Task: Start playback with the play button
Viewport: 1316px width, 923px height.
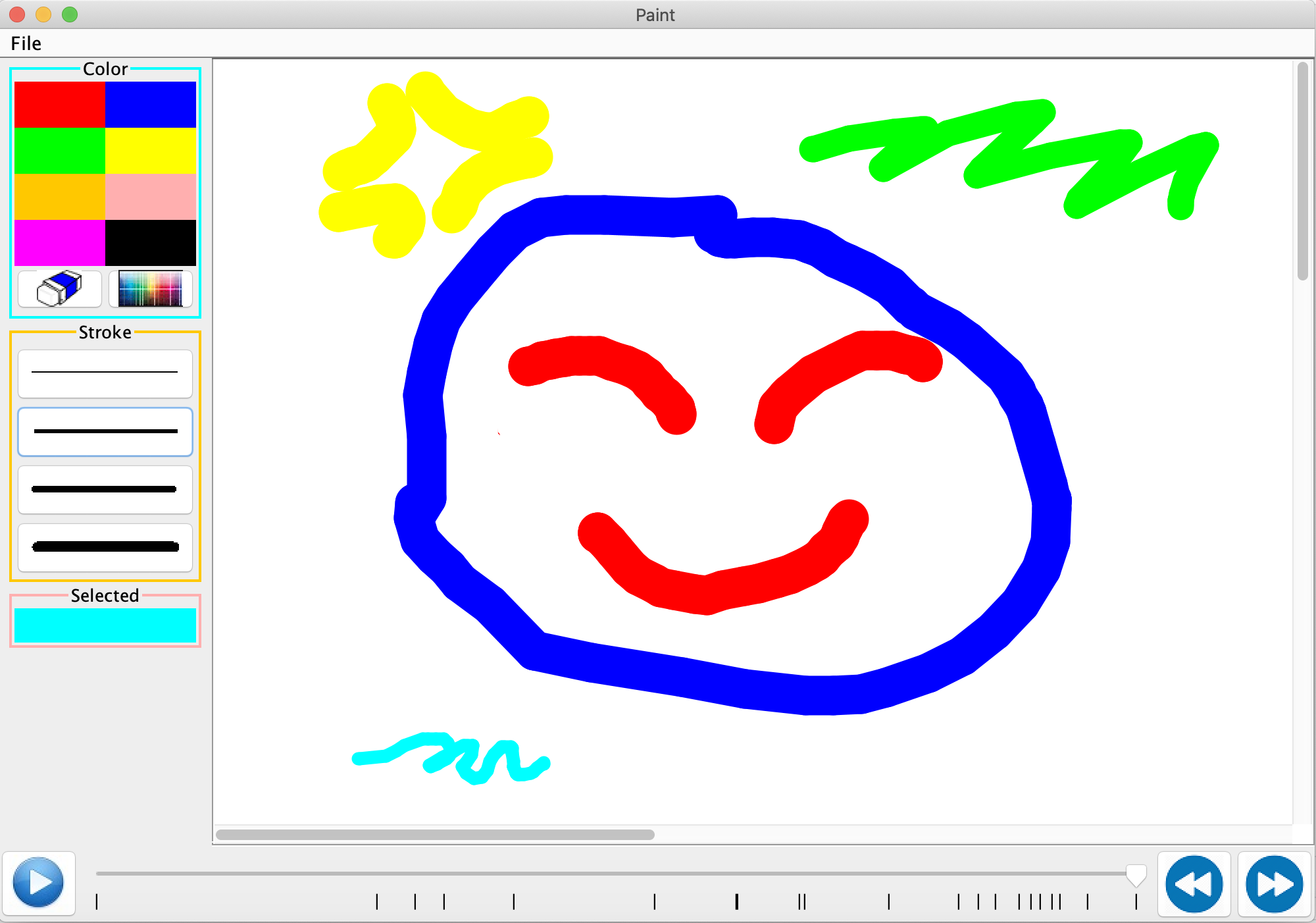Action: pos(39,883)
